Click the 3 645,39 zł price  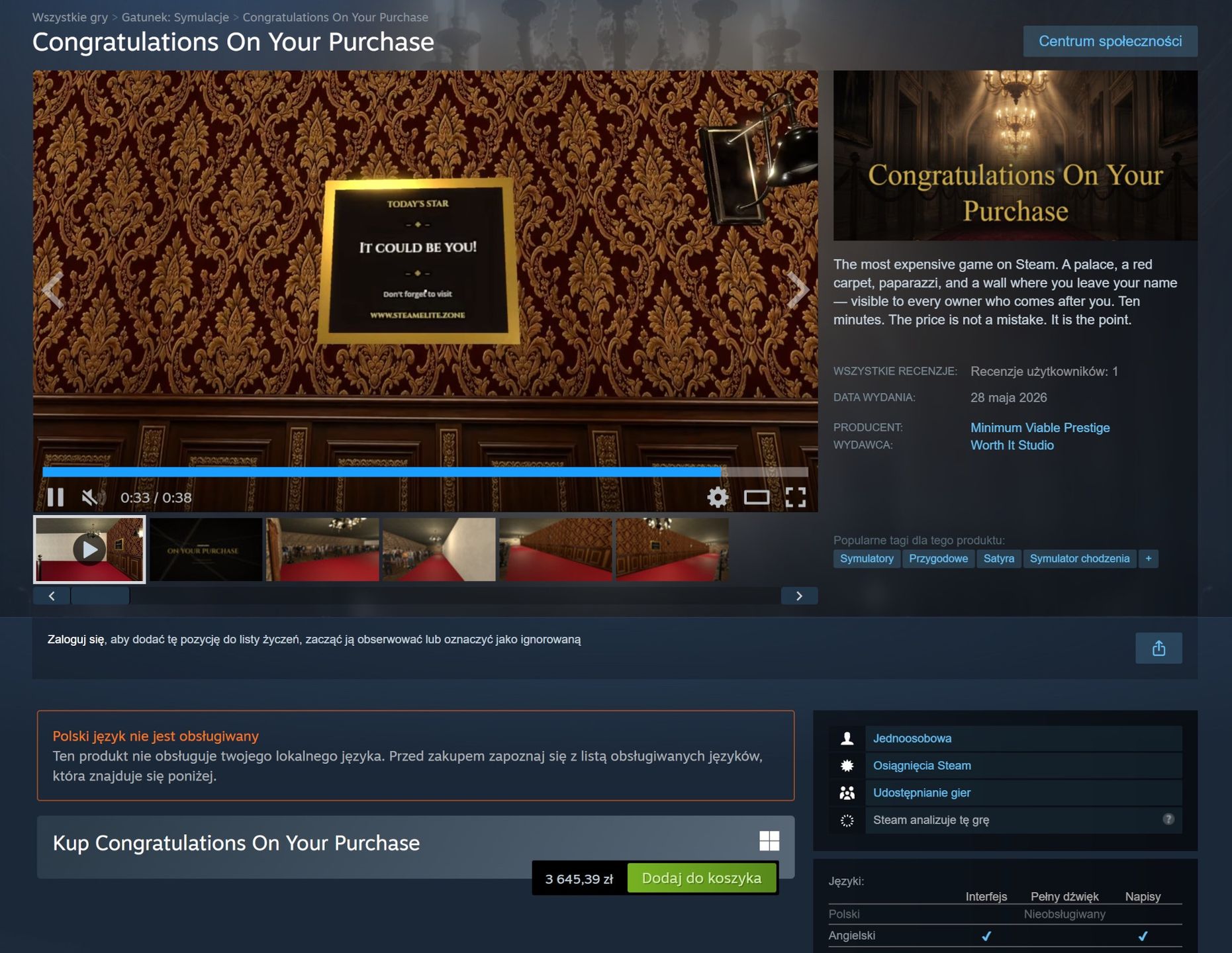click(x=579, y=879)
